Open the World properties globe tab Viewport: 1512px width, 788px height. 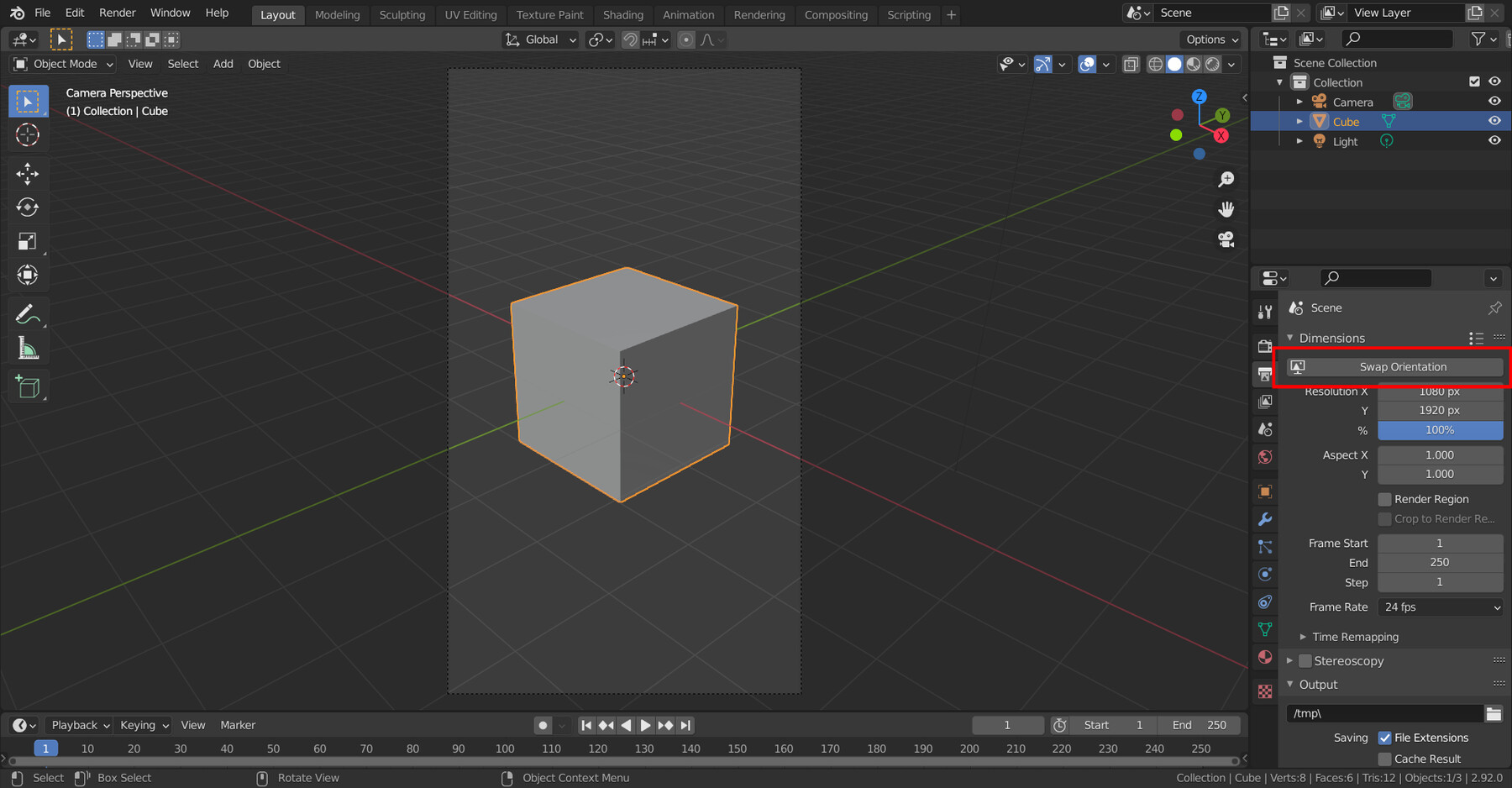(1264, 457)
